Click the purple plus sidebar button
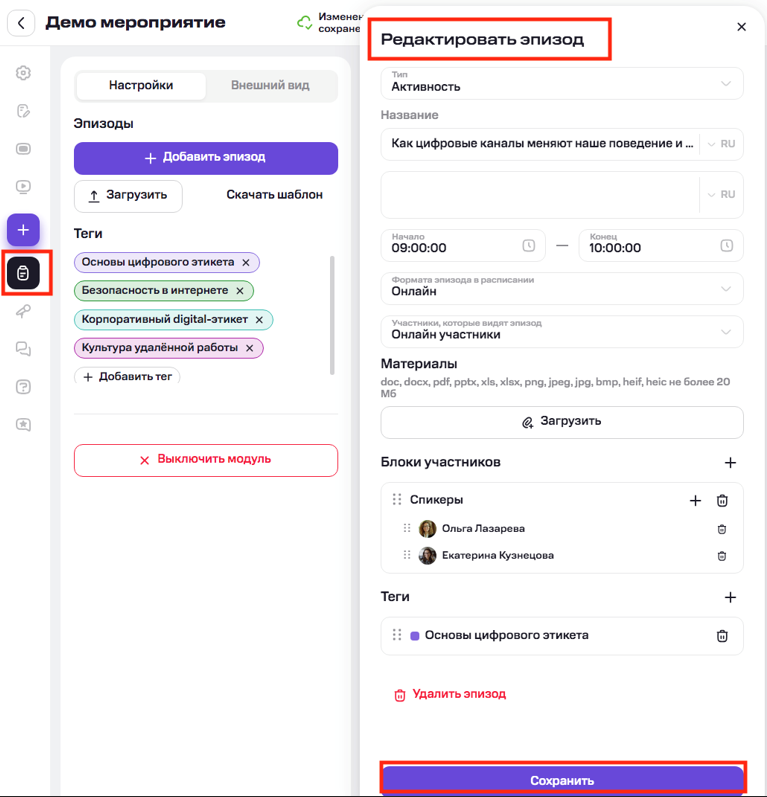 coord(23,230)
